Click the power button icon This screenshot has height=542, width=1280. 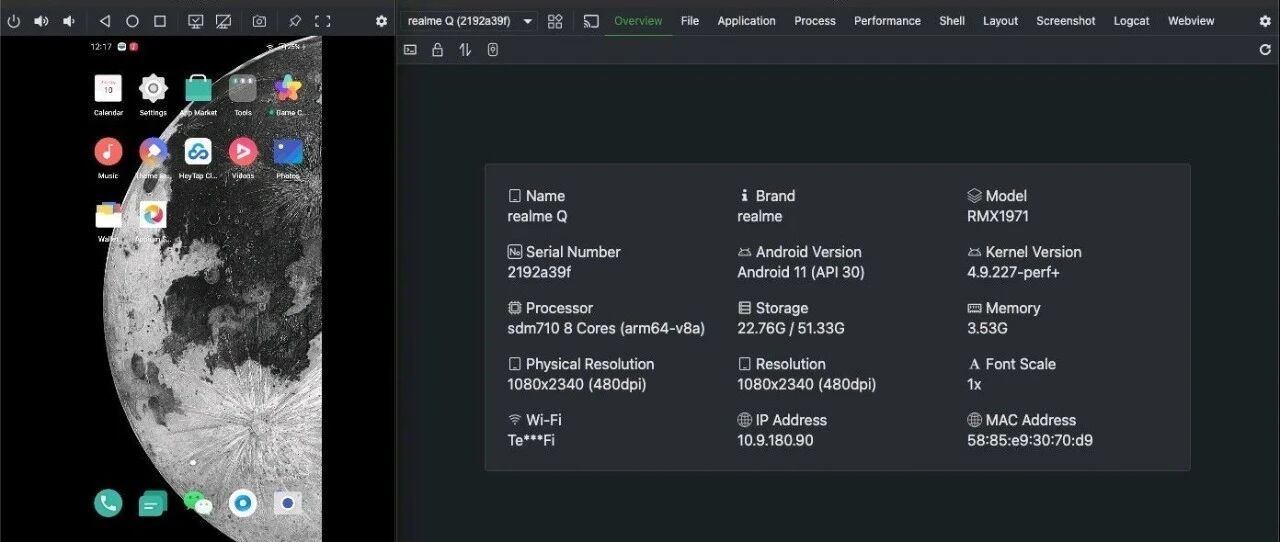[14, 21]
